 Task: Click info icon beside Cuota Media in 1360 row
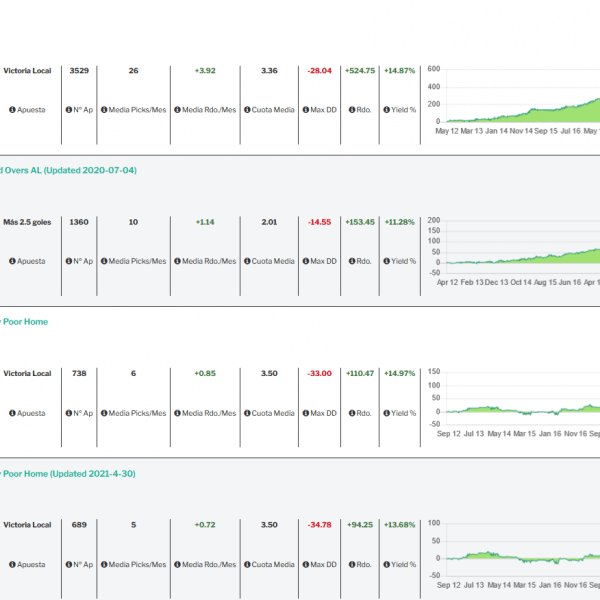[247, 261]
